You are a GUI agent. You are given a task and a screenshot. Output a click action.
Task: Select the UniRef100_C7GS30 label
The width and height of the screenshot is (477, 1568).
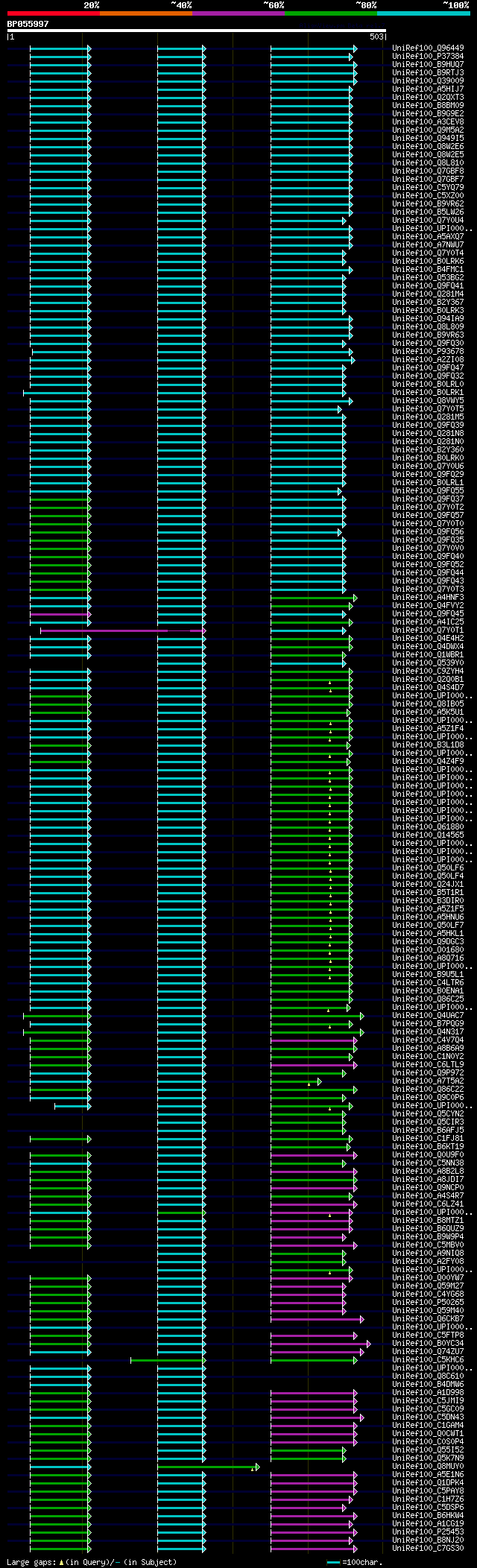(x=428, y=1549)
